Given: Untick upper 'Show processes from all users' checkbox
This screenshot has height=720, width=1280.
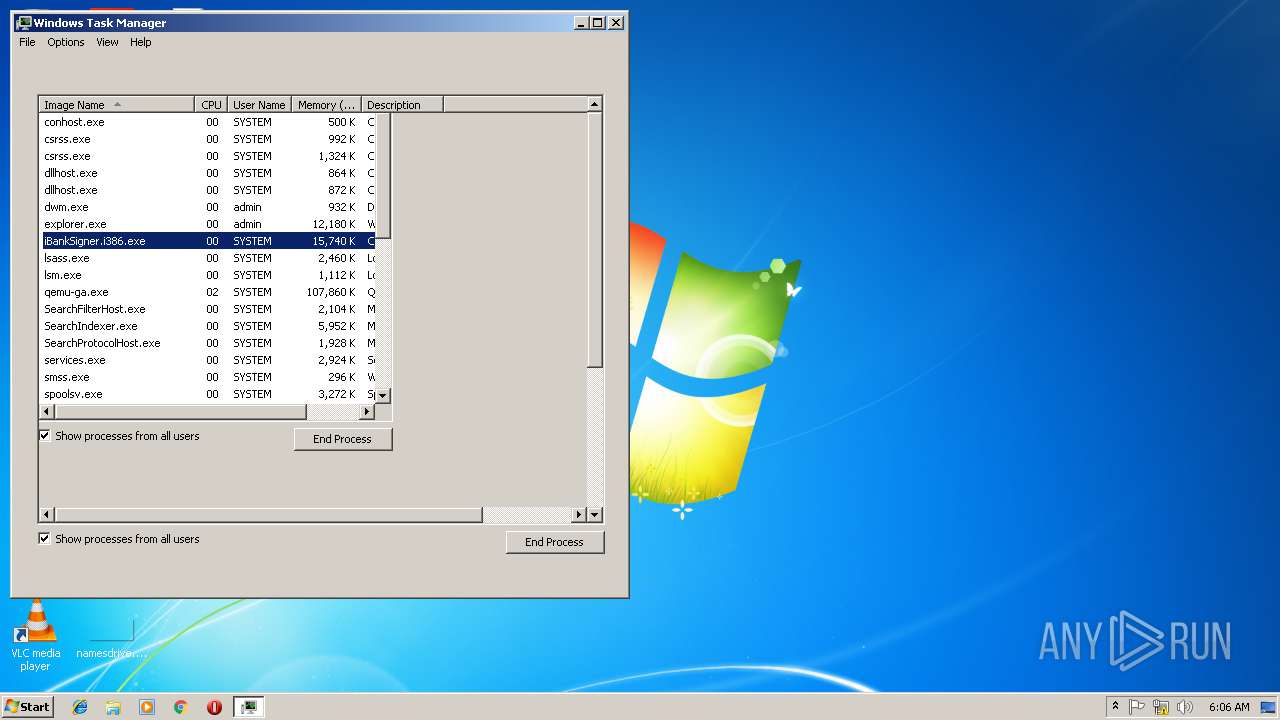Looking at the screenshot, I should (x=45, y=436).
